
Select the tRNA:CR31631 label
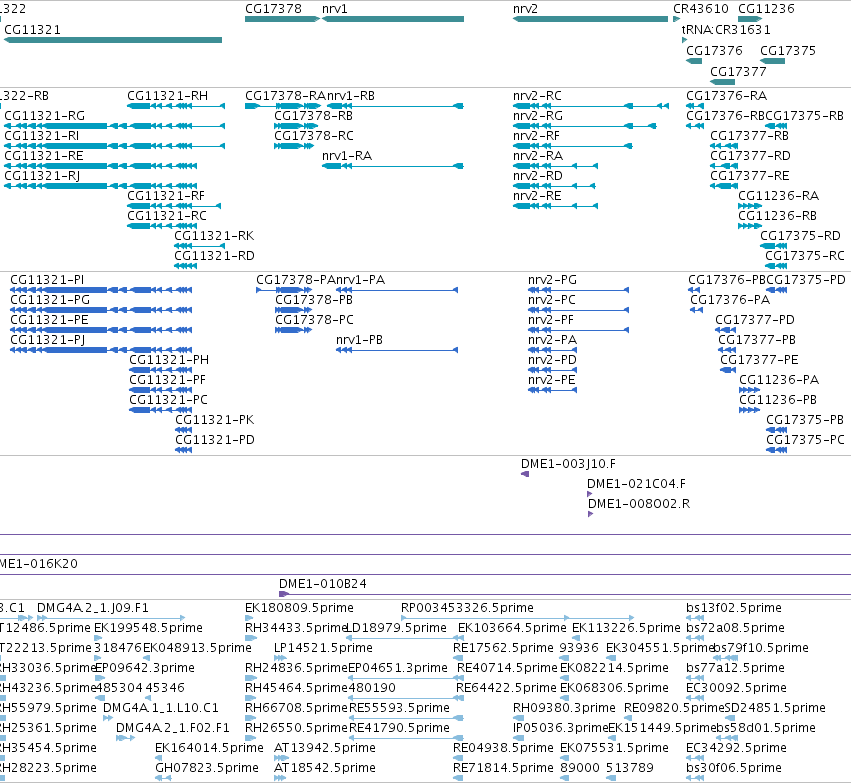726,30
